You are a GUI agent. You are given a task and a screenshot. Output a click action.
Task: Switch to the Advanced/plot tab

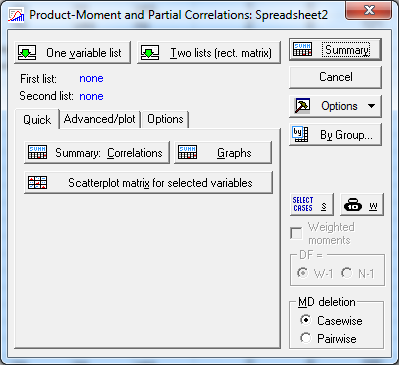pyautogui.click(x=100, y=119)
